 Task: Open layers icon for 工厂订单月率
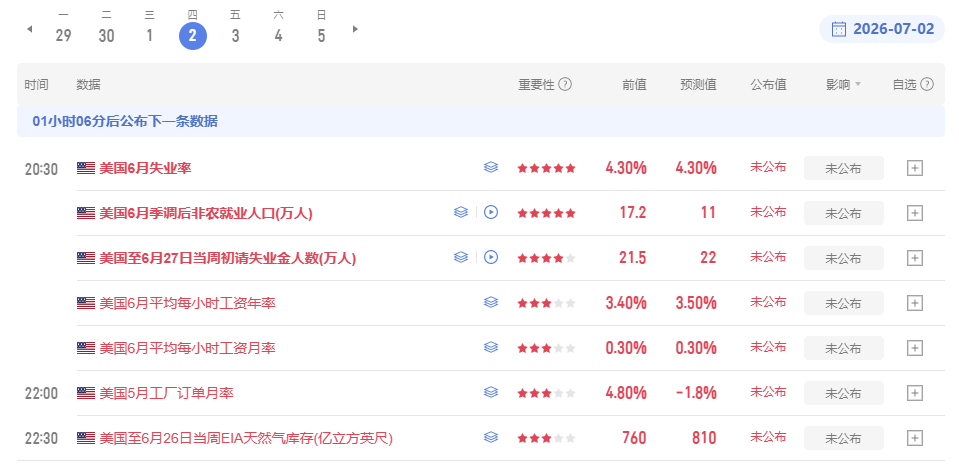click(491, 392)
